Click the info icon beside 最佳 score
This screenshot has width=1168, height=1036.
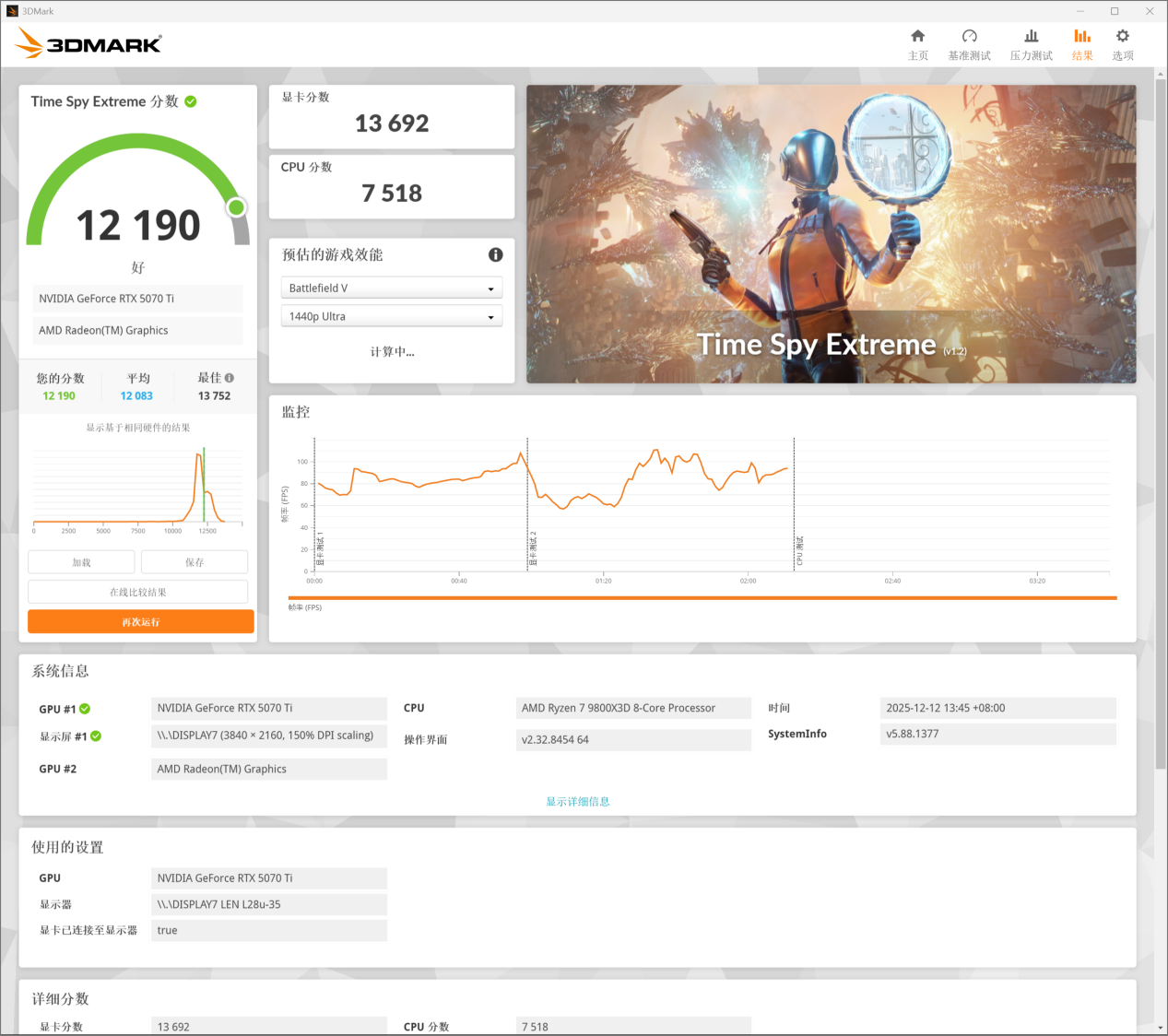pos(230,378)
